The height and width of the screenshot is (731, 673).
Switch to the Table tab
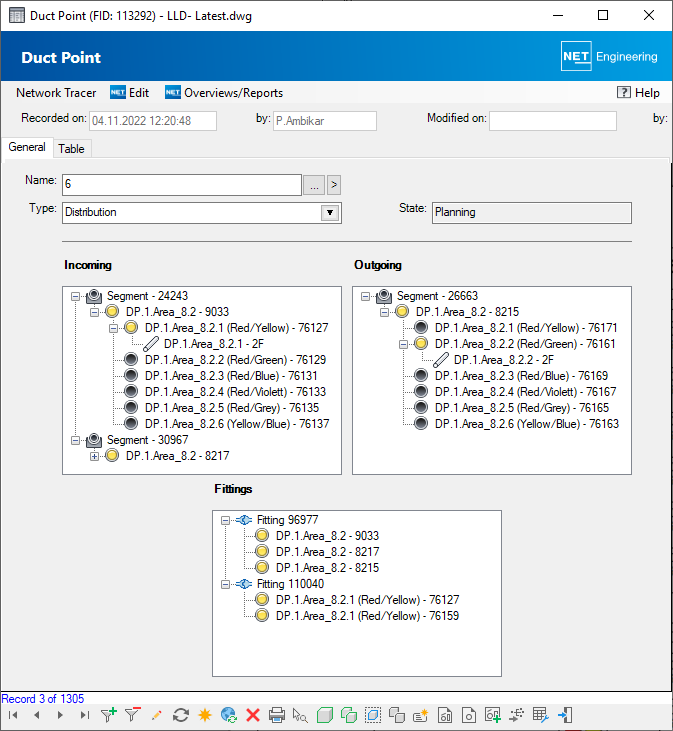pos(71,149)
